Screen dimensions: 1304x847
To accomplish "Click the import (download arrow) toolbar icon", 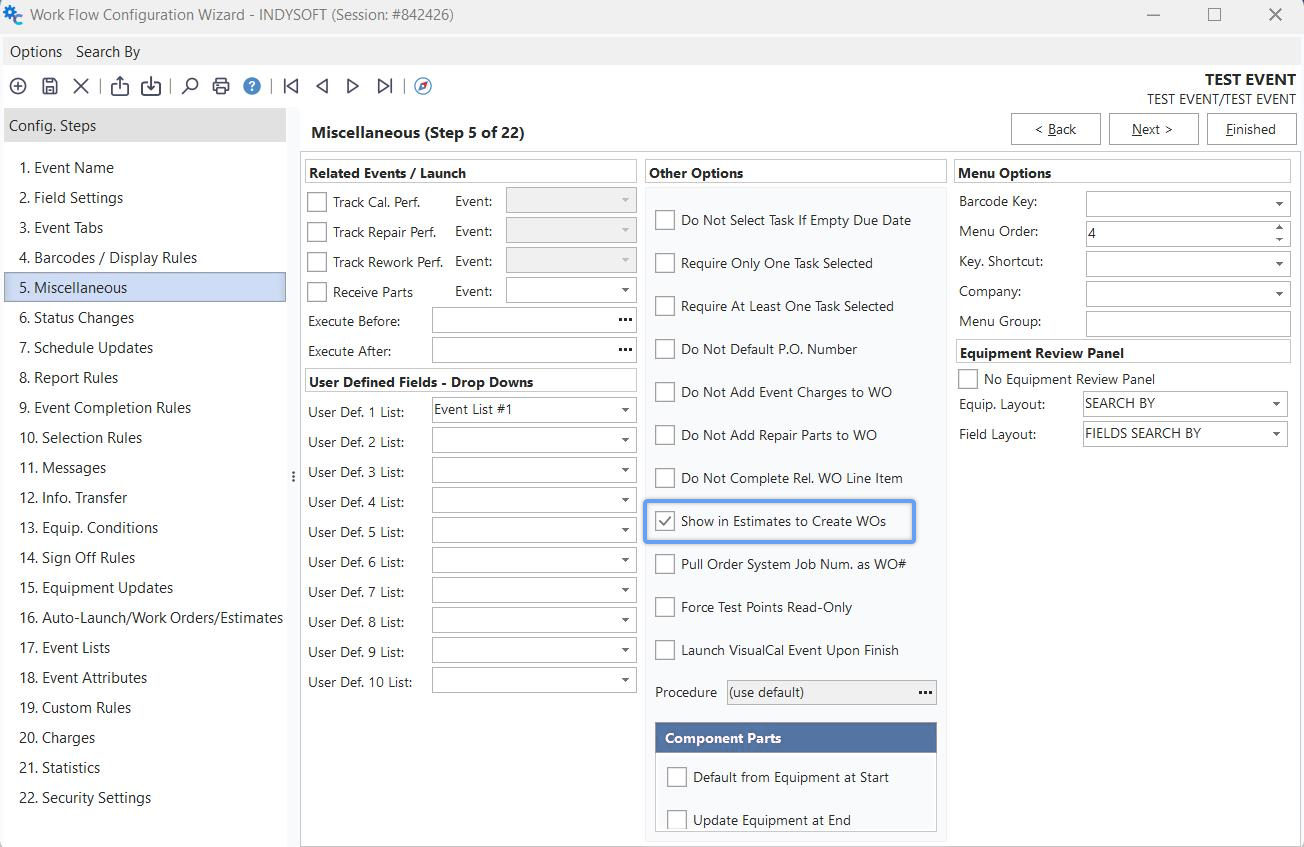I will coord(151,86).
